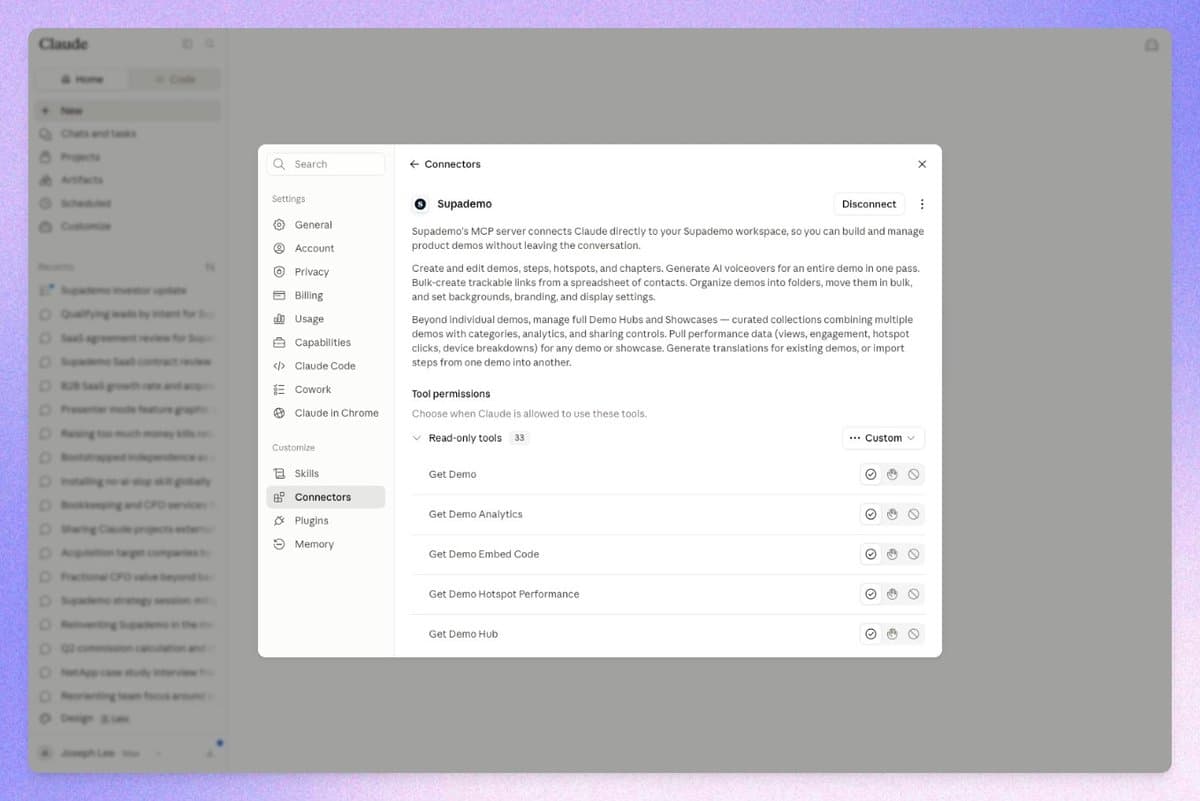The height and width of the screenshot is (801, 1200).
Task: Switch to Home tab in background Claude window
Action: tap(82, 79)
